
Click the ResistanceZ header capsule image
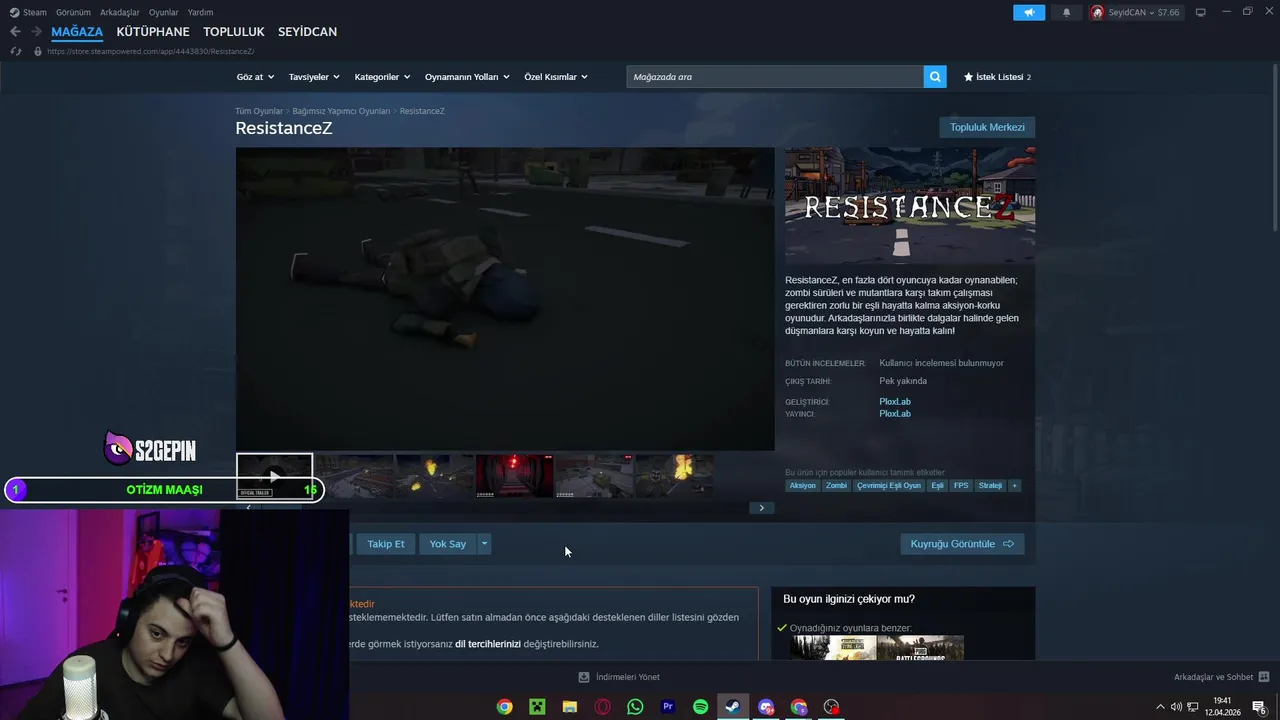[910, 205]
